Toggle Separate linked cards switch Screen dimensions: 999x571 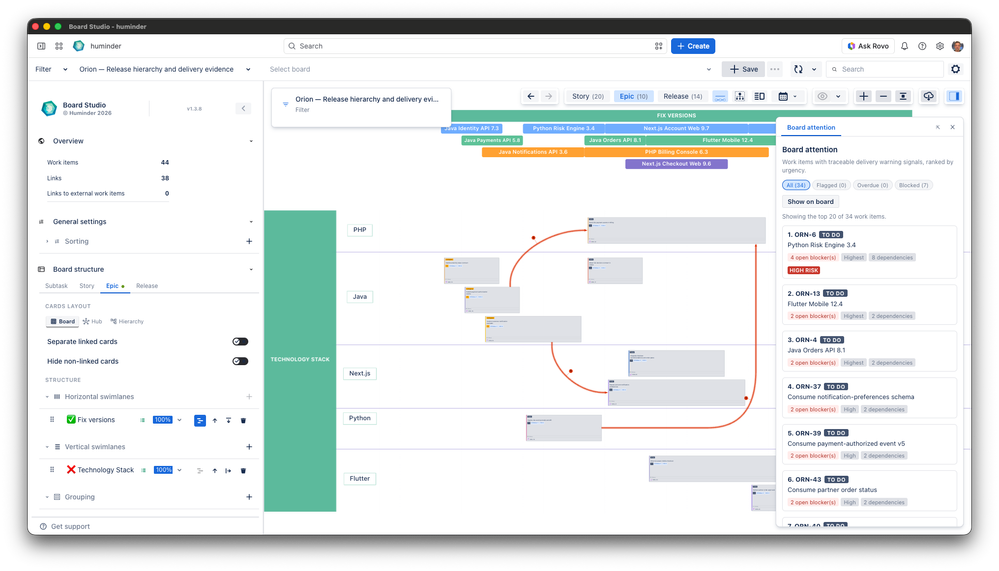pyautogui.click(x=240, y=342)
